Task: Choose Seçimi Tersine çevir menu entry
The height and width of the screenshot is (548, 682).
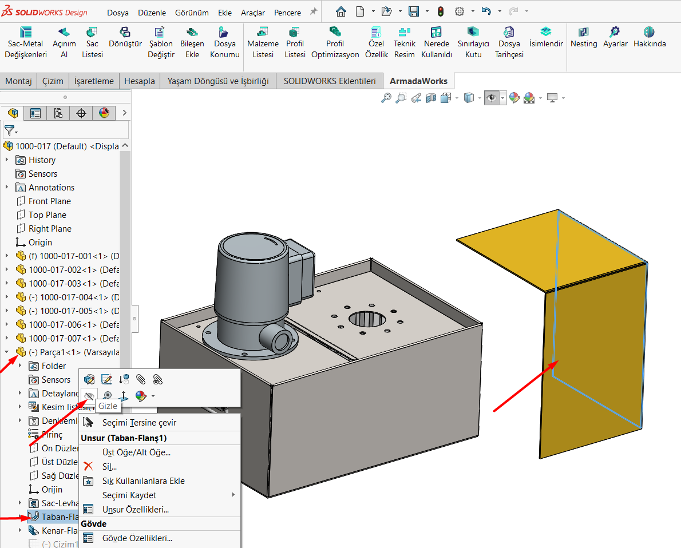Action: point(138,423)
